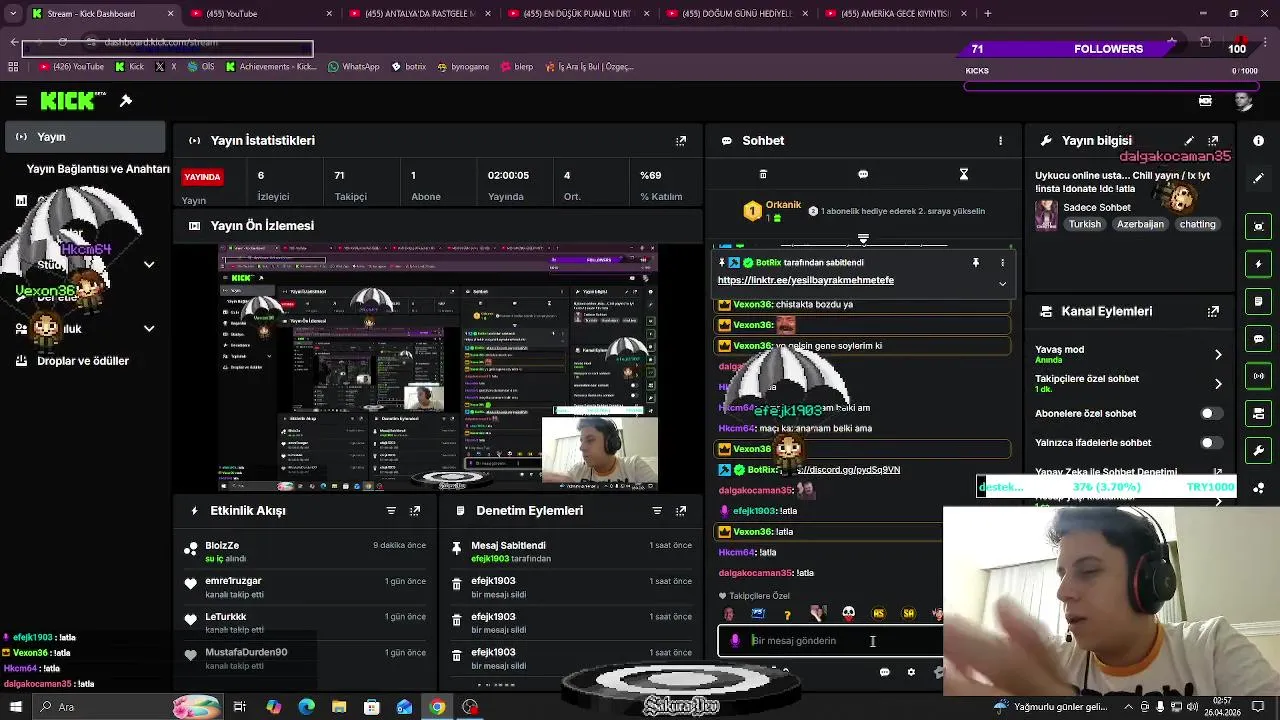Image resolution: width=1280 pixels, height=720 pixels.
Task: Open the Kick hamburger menu
Action: [x=21, y=101]
